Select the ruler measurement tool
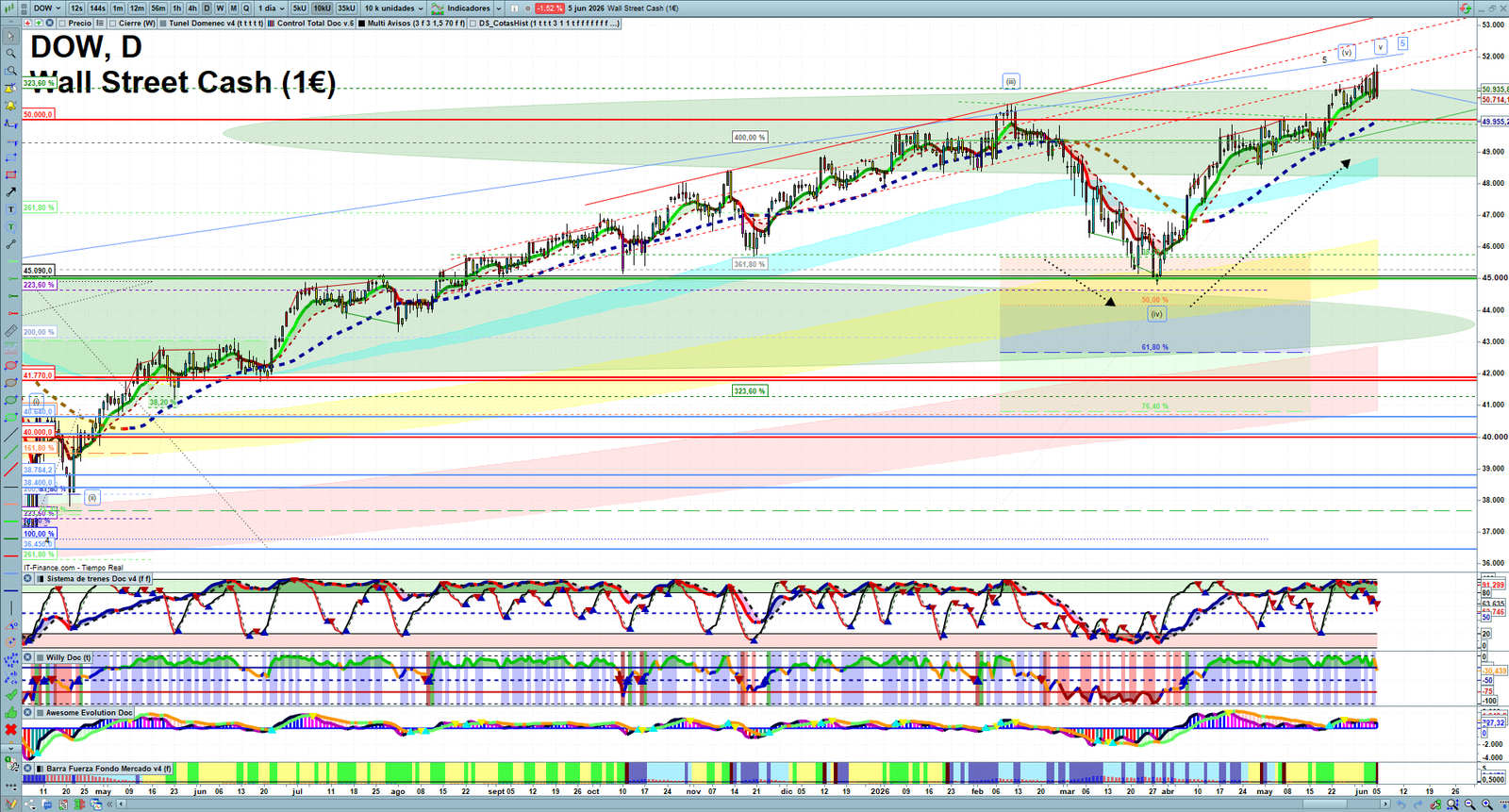This screenshot has width=1509, height=812. pyautogui.click(x=10, y=331)
